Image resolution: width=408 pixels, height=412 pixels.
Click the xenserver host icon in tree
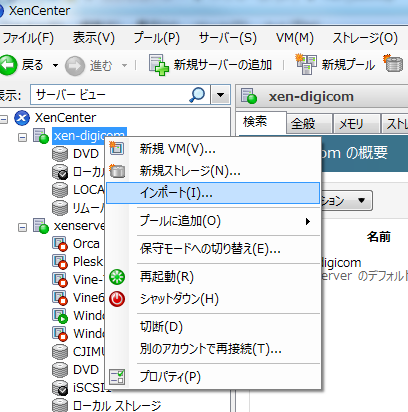[41, 226]
